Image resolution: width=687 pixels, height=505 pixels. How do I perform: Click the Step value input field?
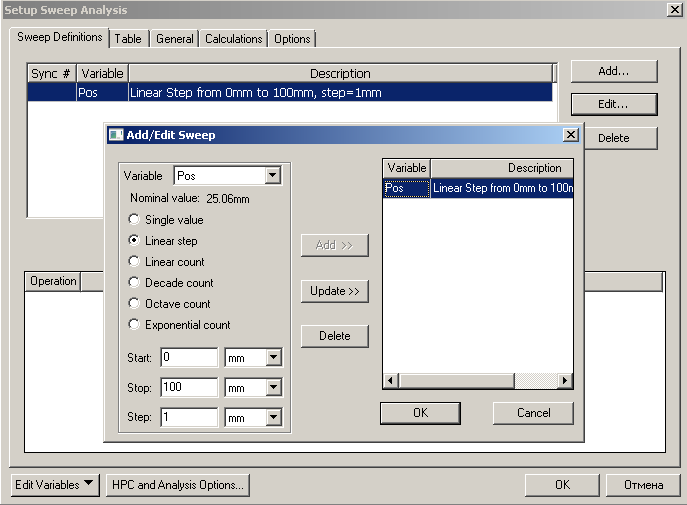(x=189, y=417)
